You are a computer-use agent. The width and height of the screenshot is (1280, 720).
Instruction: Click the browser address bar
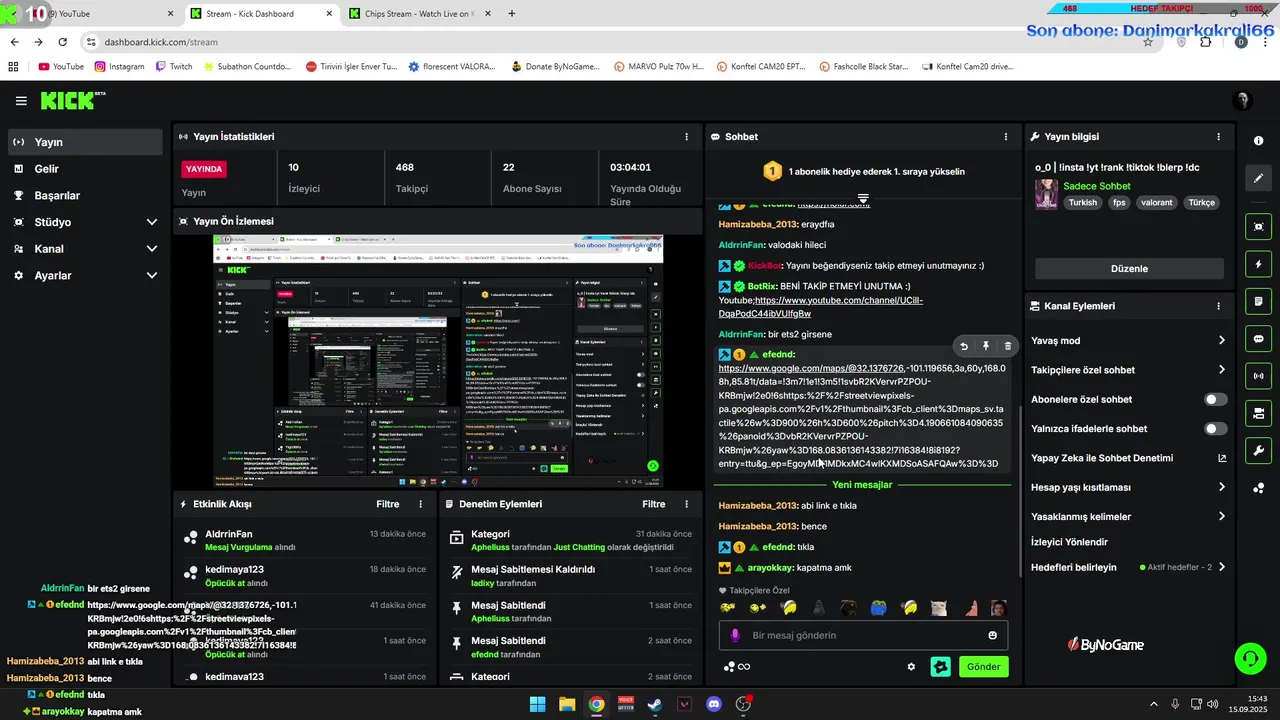click(610, 42)
